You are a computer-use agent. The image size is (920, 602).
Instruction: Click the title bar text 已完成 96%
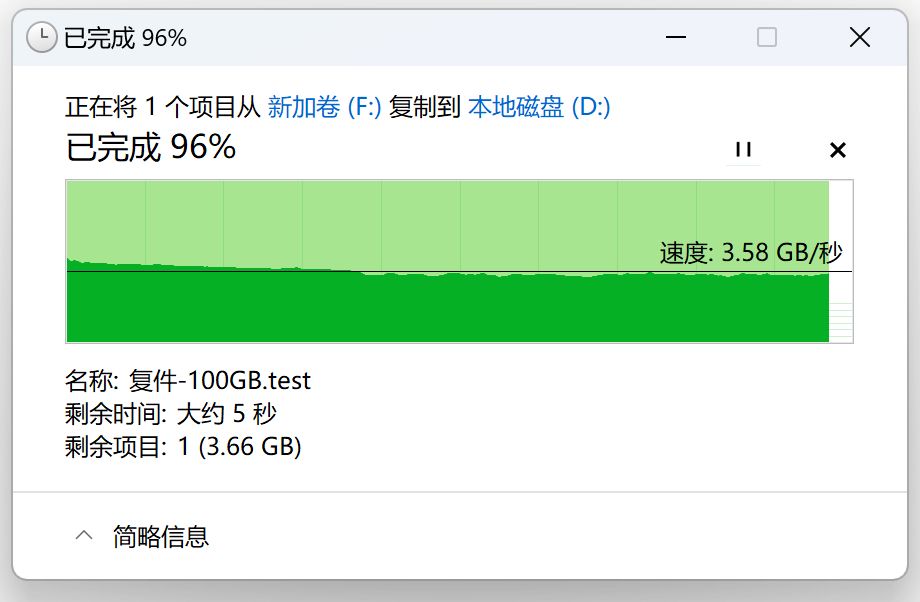point(125,38)
